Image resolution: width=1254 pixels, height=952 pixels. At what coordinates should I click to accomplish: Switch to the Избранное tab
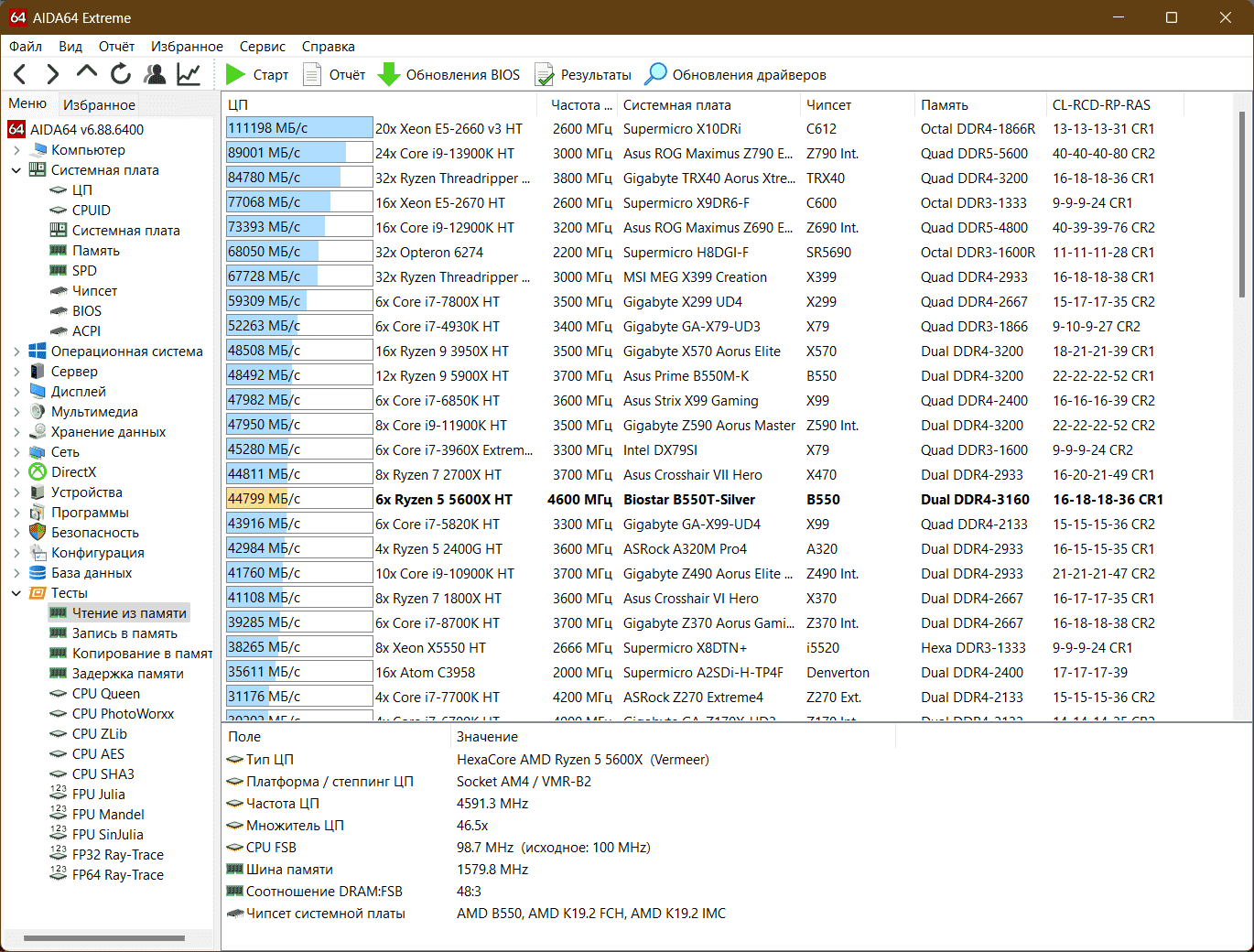click(99, 104)
